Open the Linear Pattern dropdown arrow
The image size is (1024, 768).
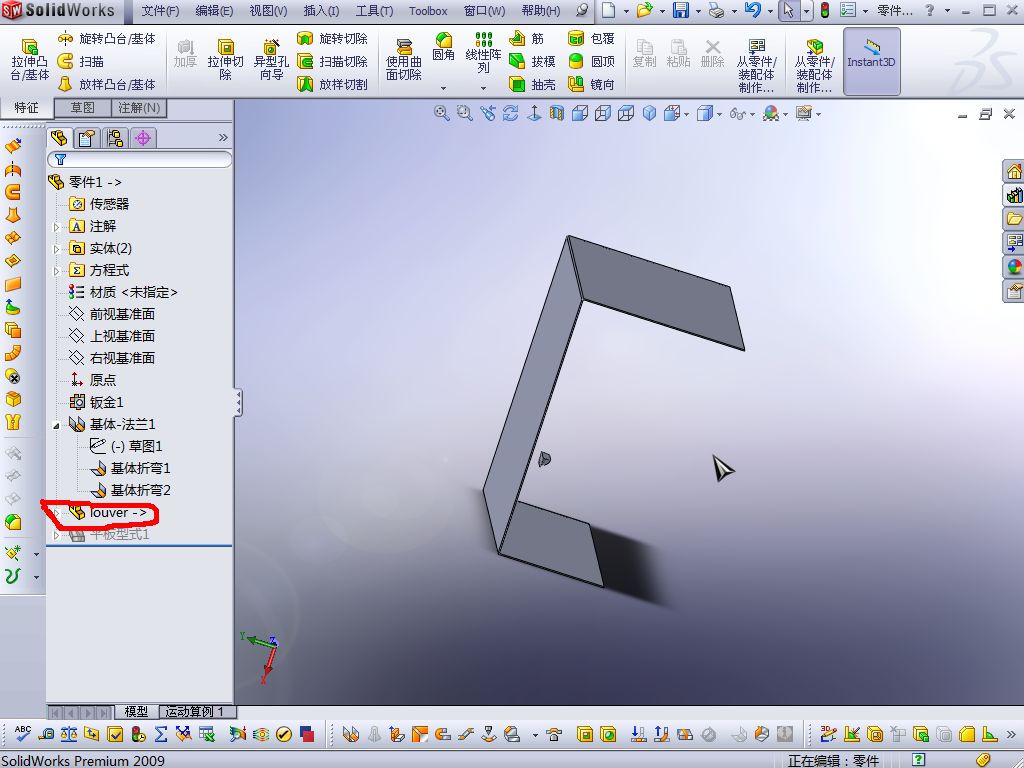pyautogui.click(x=483, y=88)
